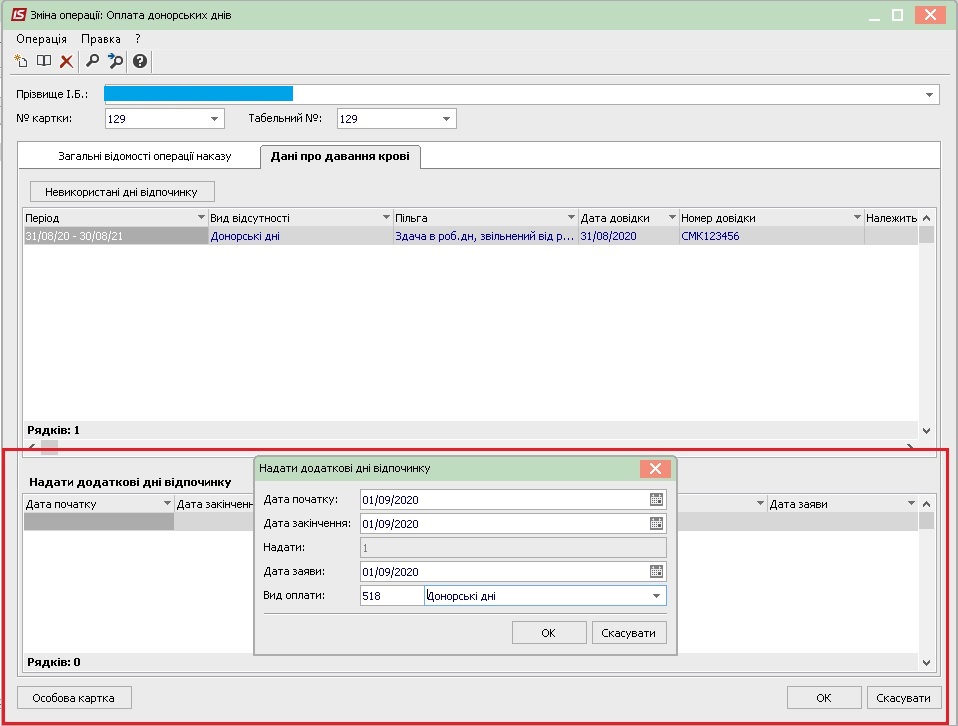Click the open book edit toolbar icon
This screenshot has height=726, width=958.
tap(44, 60)
